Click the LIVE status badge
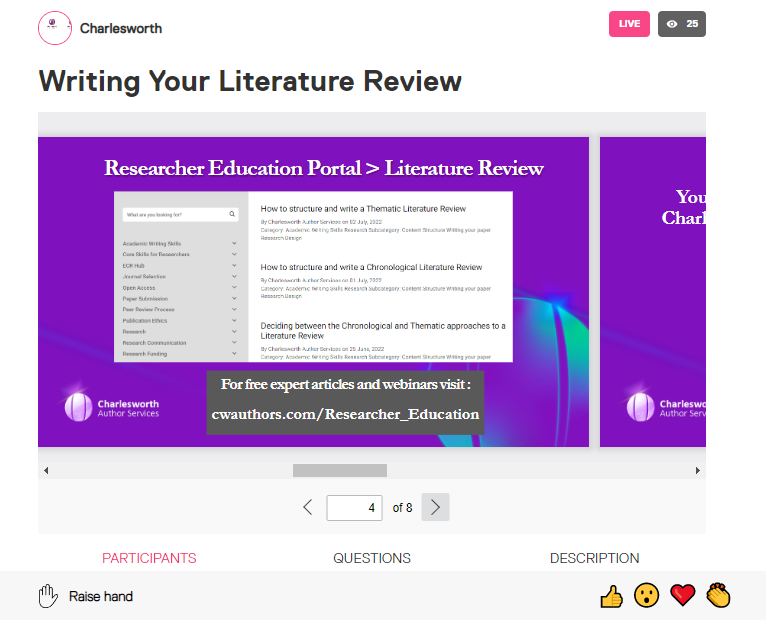The height and width of the screenshot is (620, 766). [x=629, y=24]
